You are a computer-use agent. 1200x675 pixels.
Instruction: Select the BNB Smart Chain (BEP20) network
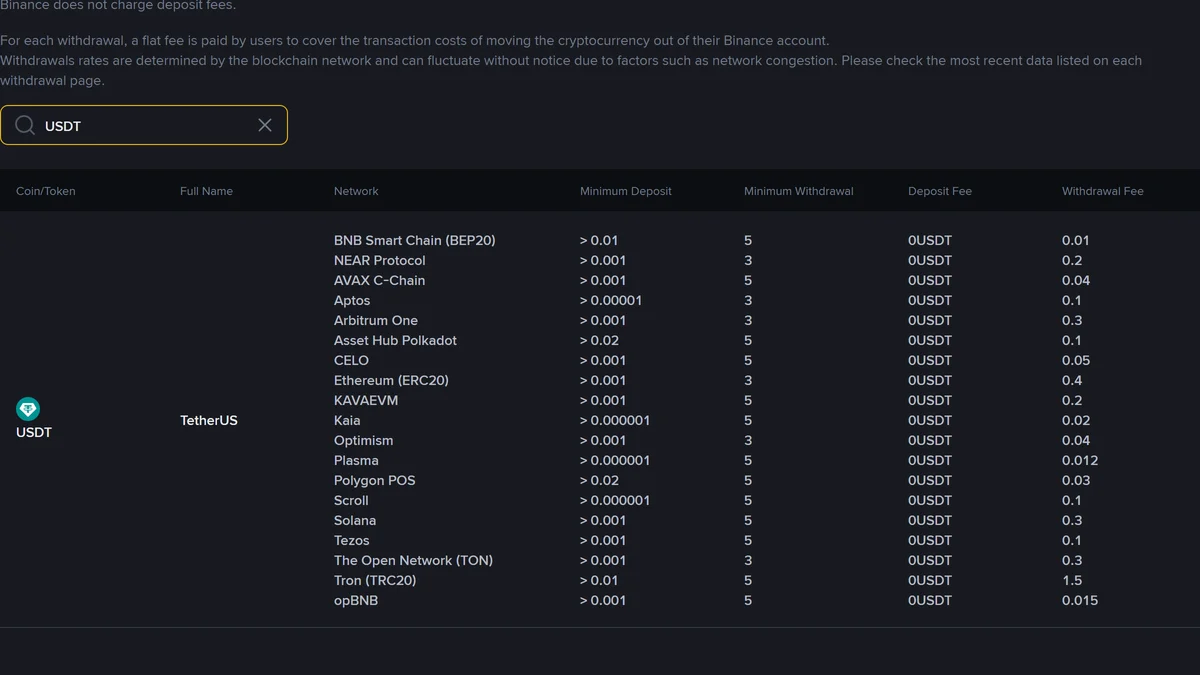click(x=415, y=240)
